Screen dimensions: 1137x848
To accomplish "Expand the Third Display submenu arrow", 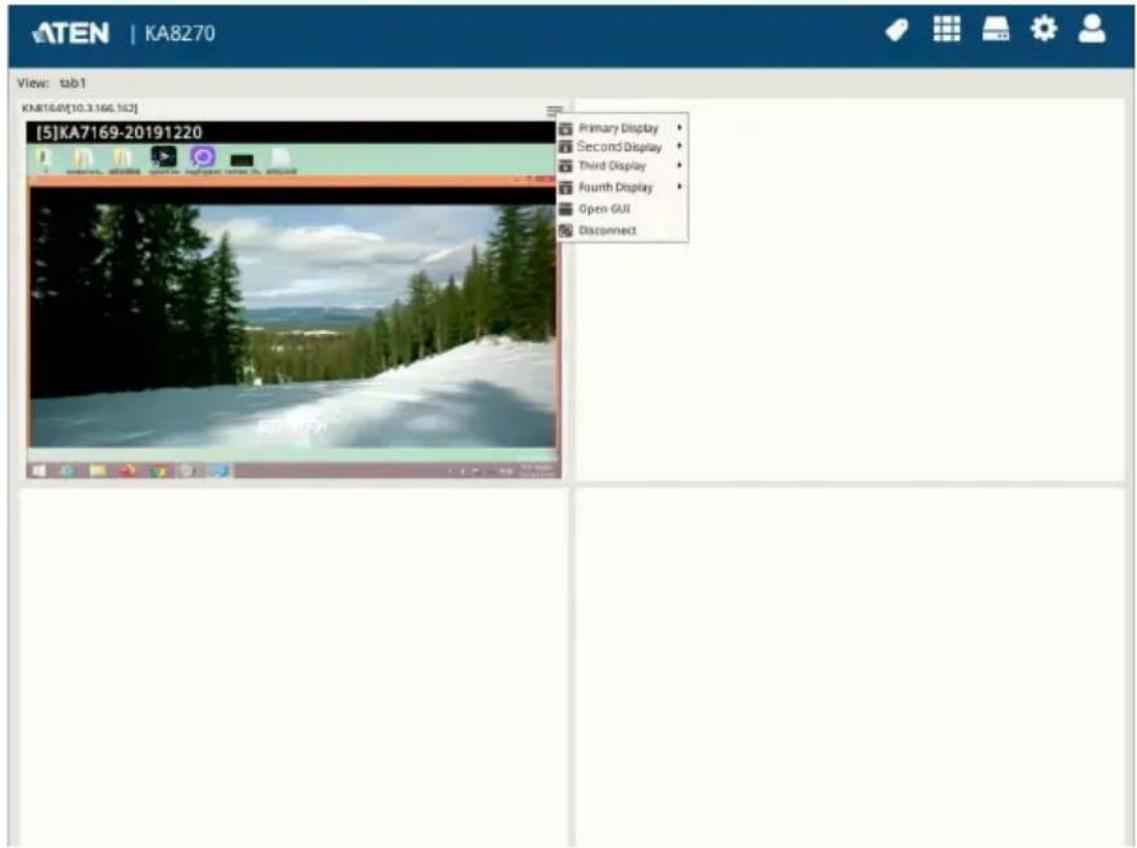I will pos(679,165).
